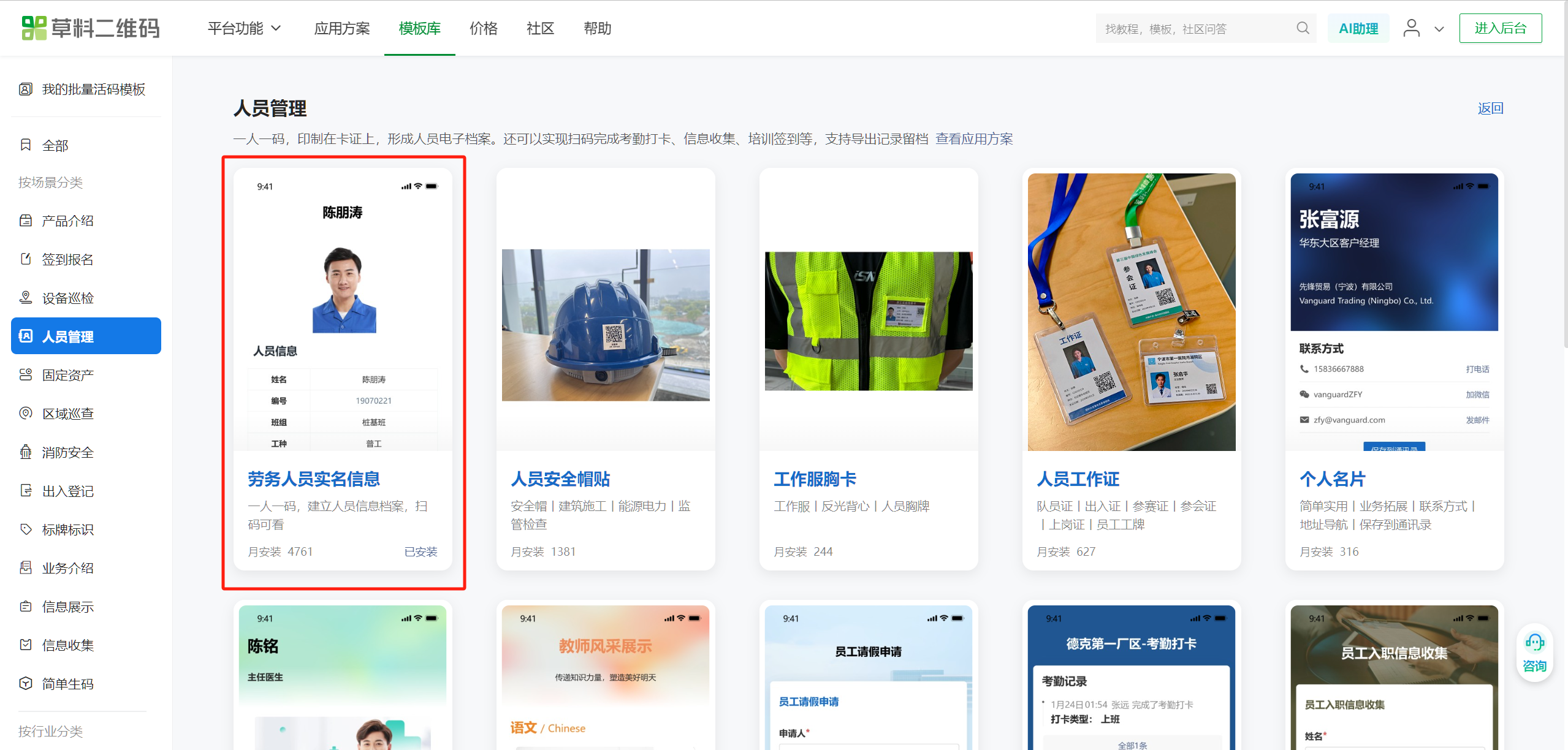The height and width of the screenshot is (750, 1568).
Task: Open the 帮助 nav item
Action: click(x=598, y=28)
